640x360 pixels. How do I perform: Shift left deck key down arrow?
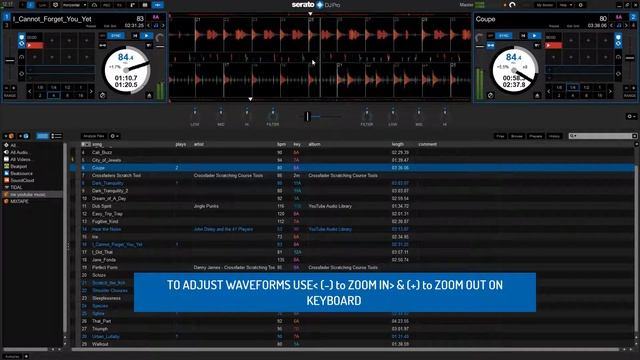[149, 26]
